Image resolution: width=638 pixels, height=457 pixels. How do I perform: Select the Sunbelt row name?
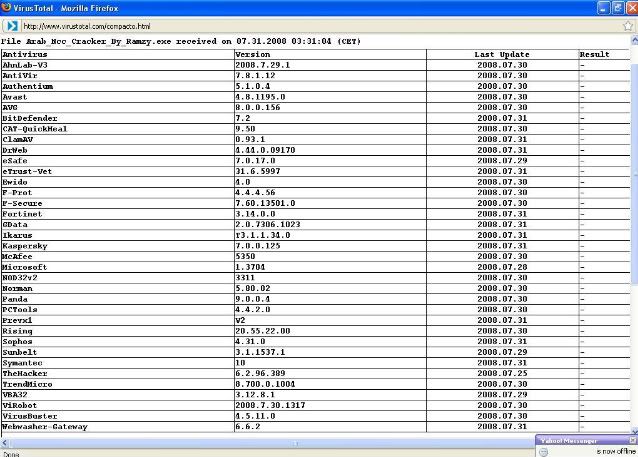20,352
